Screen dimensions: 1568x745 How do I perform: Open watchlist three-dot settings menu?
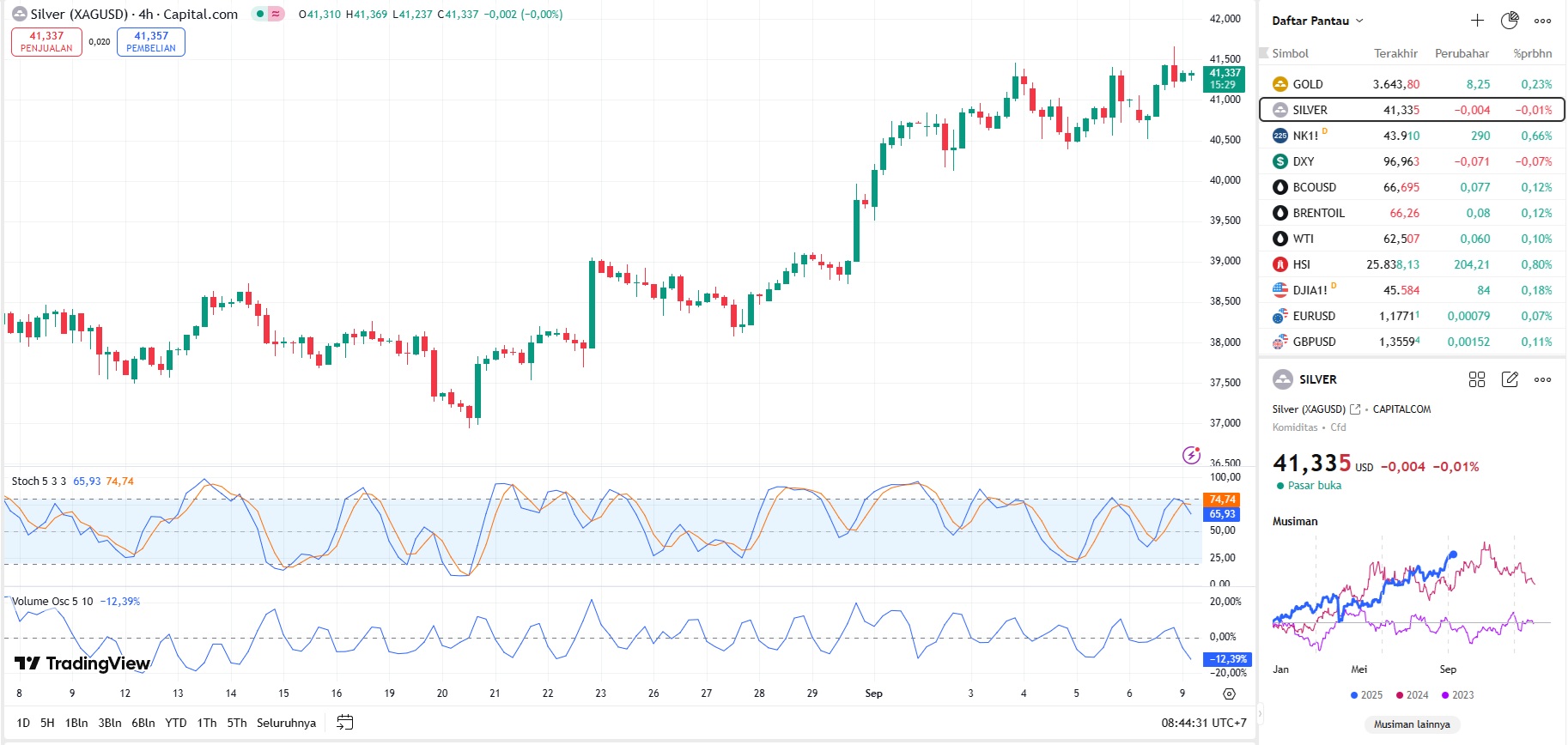(1542, 21)
